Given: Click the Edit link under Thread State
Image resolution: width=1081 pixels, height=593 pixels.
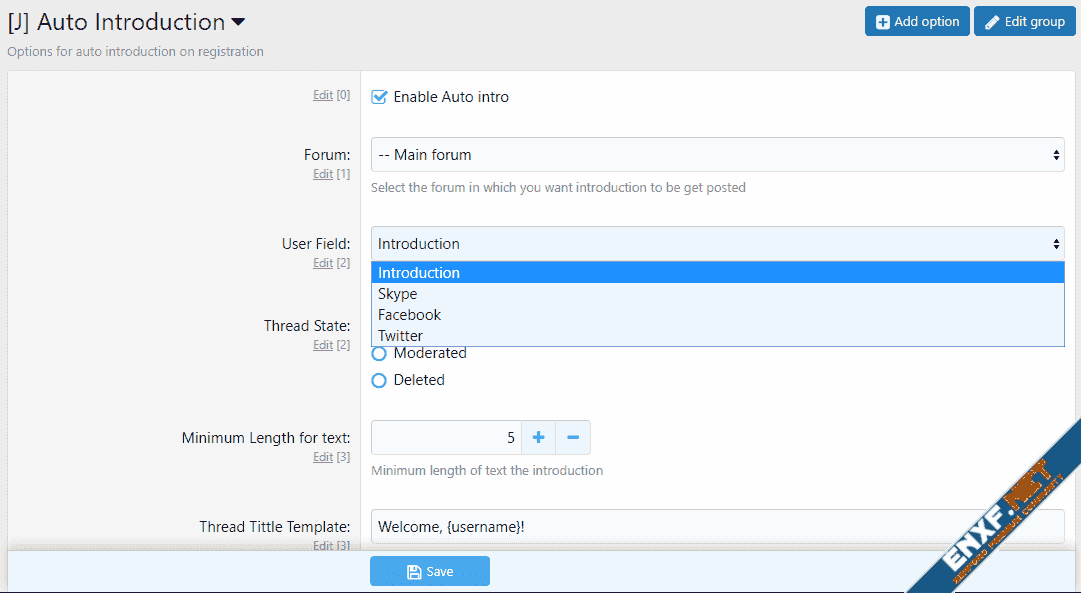Looking at the screenshot, I should point(322,345).
